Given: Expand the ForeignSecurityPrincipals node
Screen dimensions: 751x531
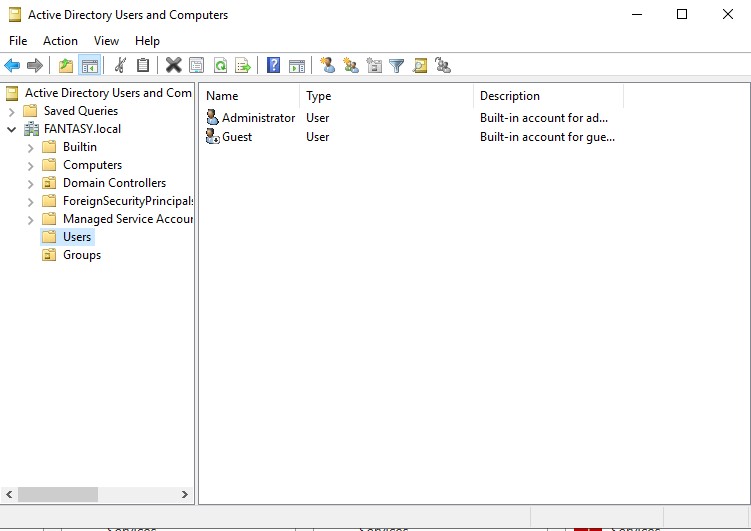Looking at the screenshot, I should (31, 202).
